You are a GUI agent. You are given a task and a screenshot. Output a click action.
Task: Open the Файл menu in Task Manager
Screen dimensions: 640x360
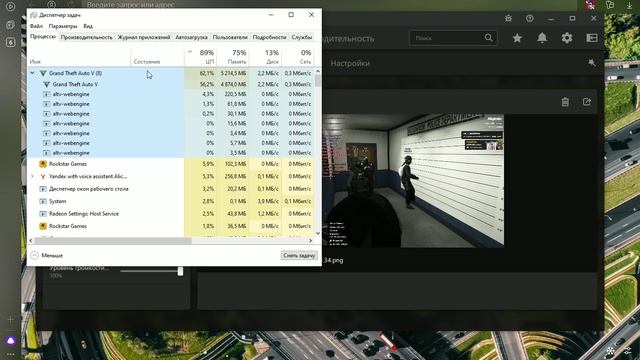pos(36,26)
